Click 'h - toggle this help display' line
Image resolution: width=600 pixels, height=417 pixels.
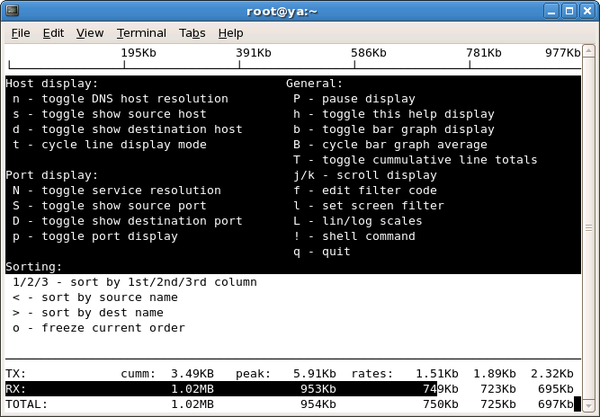point(394,114)
